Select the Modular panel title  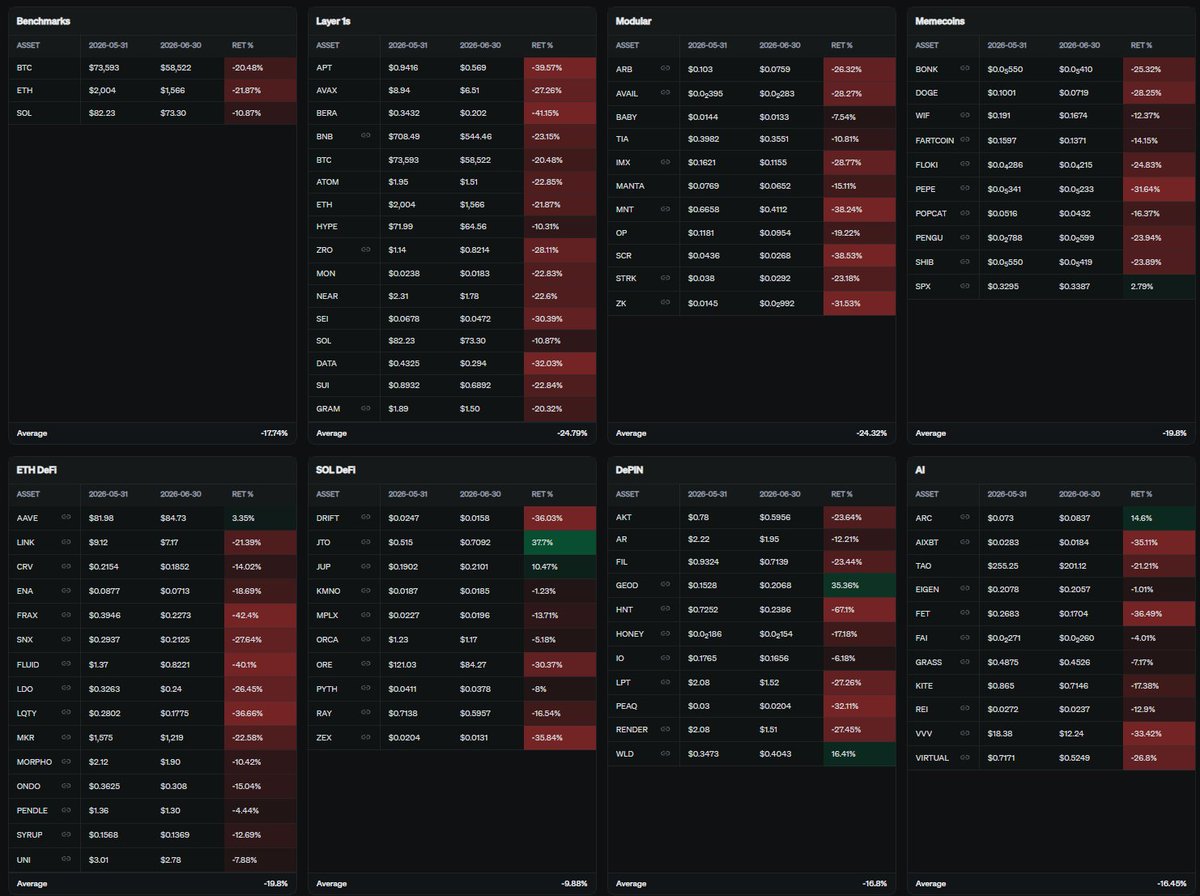click(x=633, y=20)
